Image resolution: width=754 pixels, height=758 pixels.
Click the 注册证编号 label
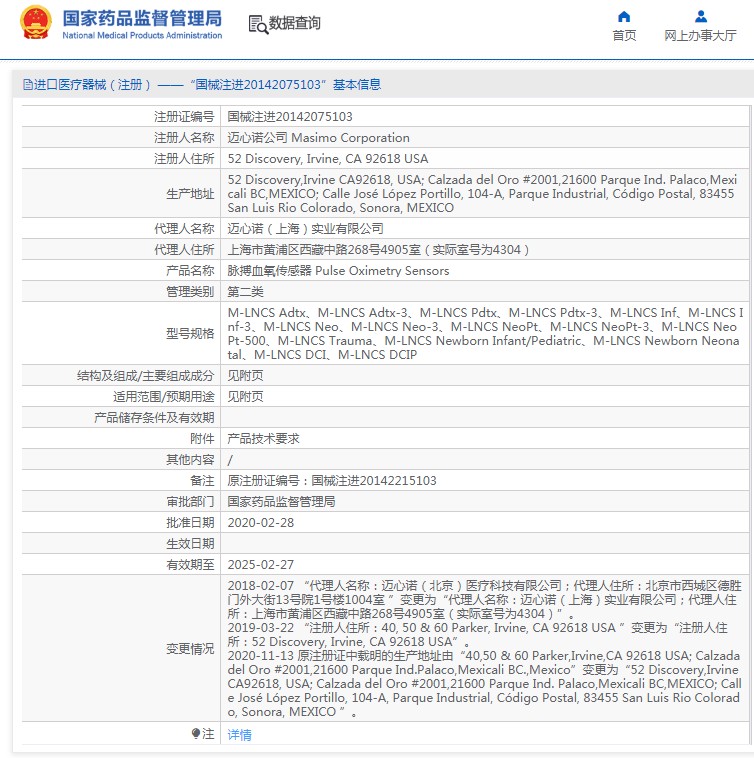pyautogui.click(x=184, y=117)
